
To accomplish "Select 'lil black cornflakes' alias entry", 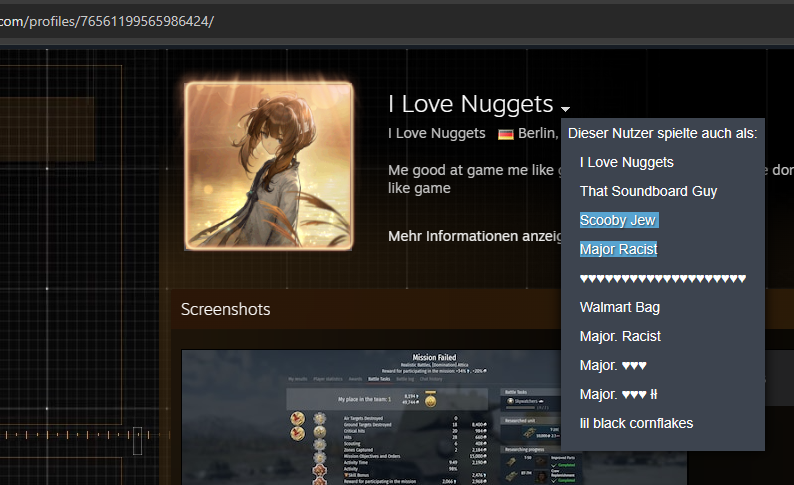I will tap(636, 423).
